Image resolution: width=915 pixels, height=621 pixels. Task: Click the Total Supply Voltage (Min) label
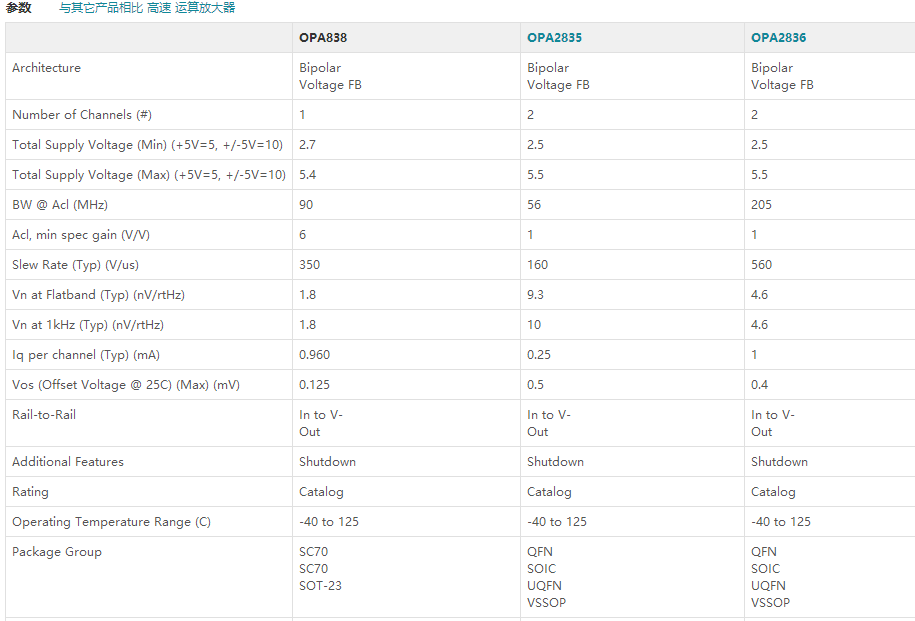(x=147, y=145)
